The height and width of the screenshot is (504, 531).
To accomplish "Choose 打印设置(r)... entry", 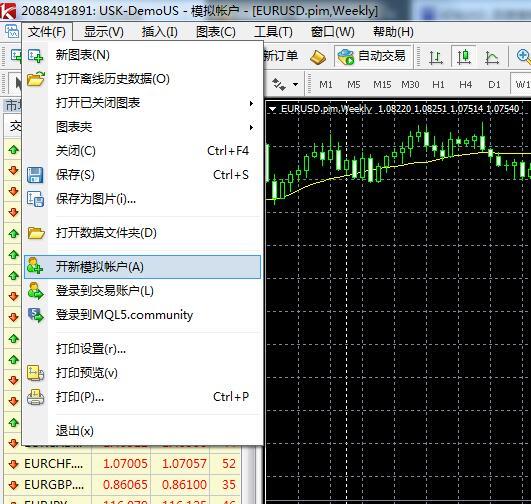I will point(142,349).
